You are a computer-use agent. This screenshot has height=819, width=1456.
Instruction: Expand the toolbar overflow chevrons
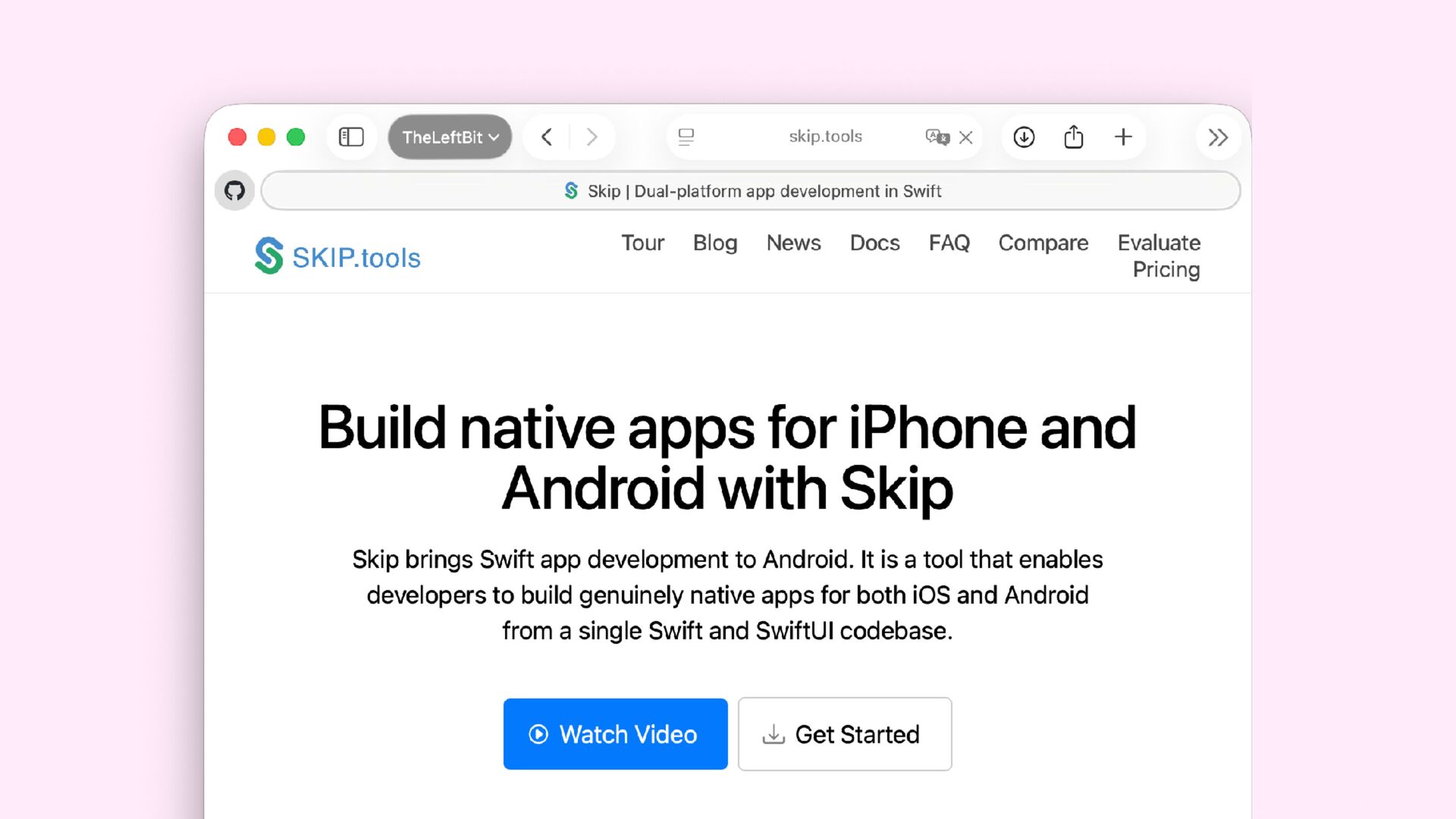(1218, 137)
